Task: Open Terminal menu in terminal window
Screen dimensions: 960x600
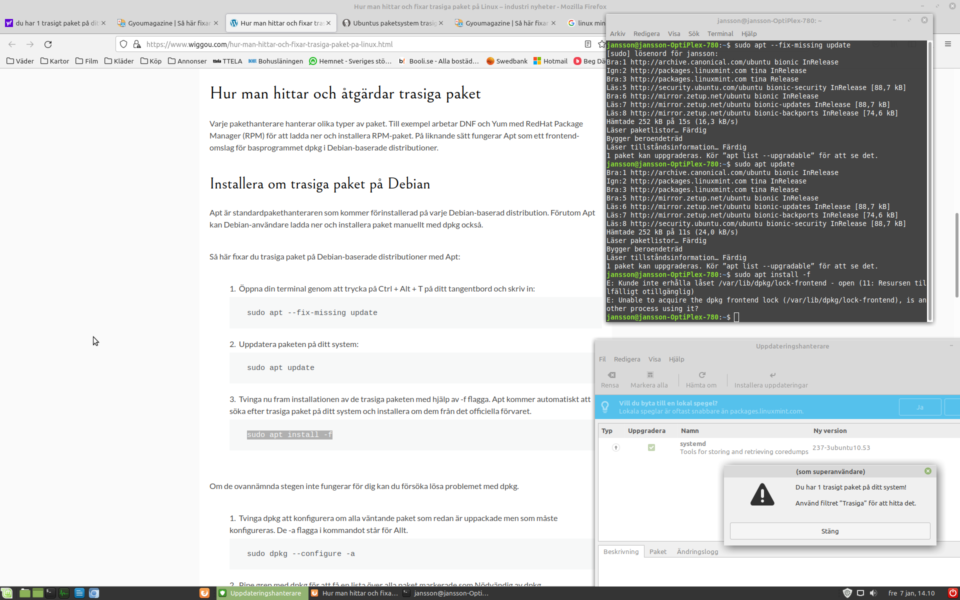Action: [x=720, y=34]
